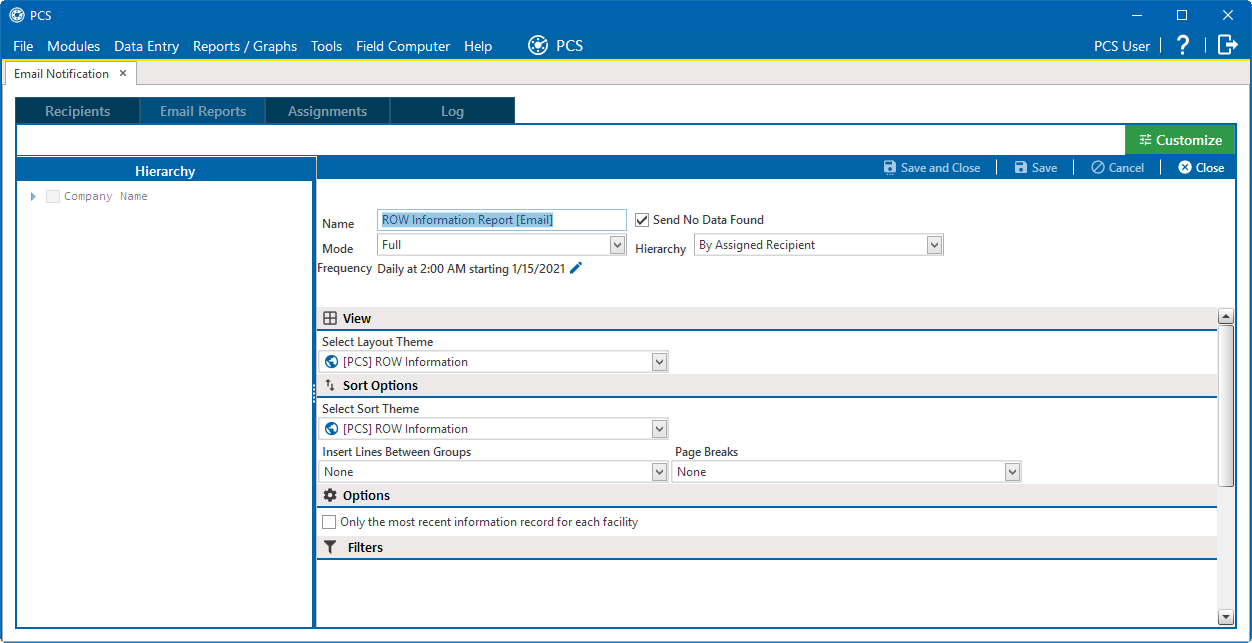Click the PCS logo in the menu bar
Screen dimensions: 1252x643
[539, 45]
